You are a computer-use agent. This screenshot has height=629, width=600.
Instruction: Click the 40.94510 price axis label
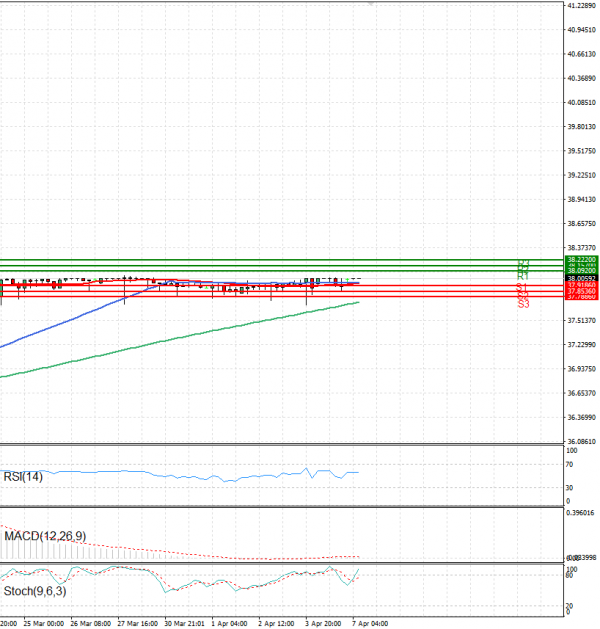click(x=582, y=30)
